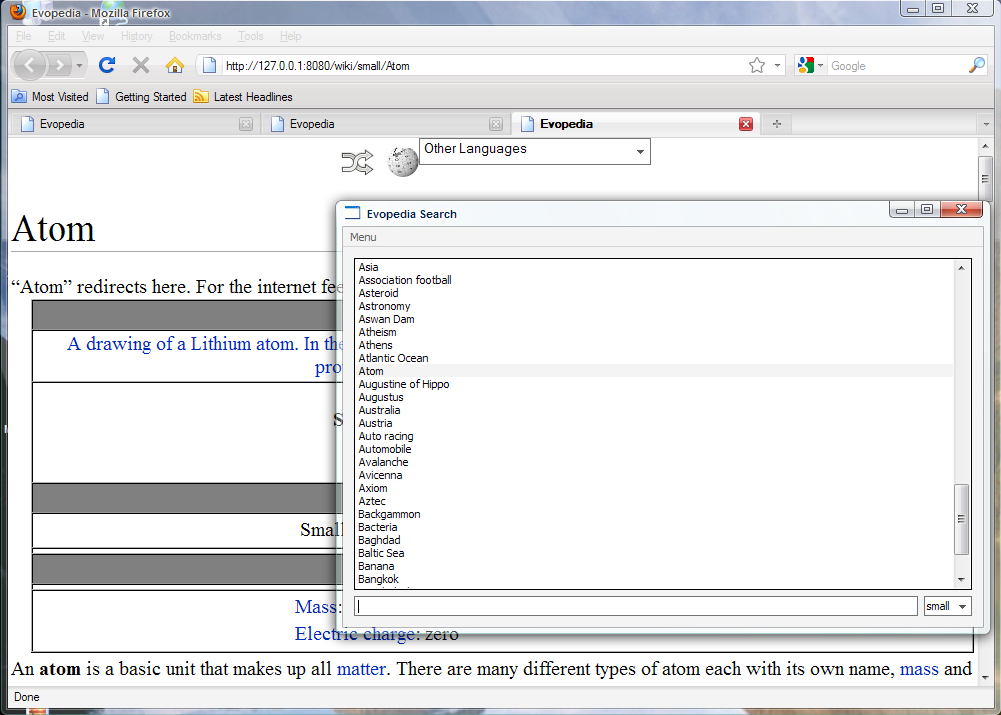Click the Firefox home icon

174,65
